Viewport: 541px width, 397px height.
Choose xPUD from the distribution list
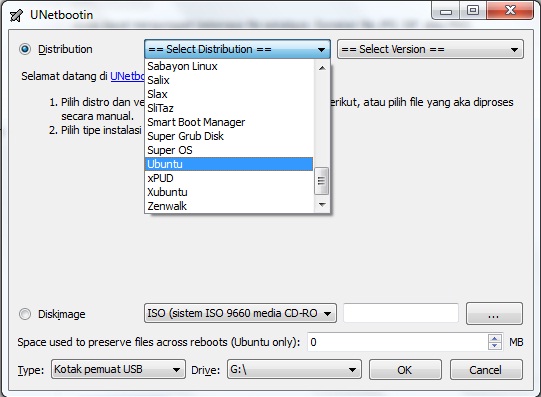tap(229, 178)
